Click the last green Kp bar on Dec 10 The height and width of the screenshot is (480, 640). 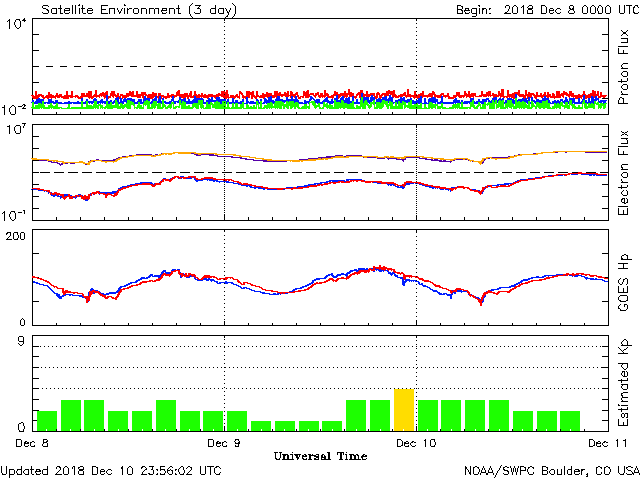(x=570, y=421)
